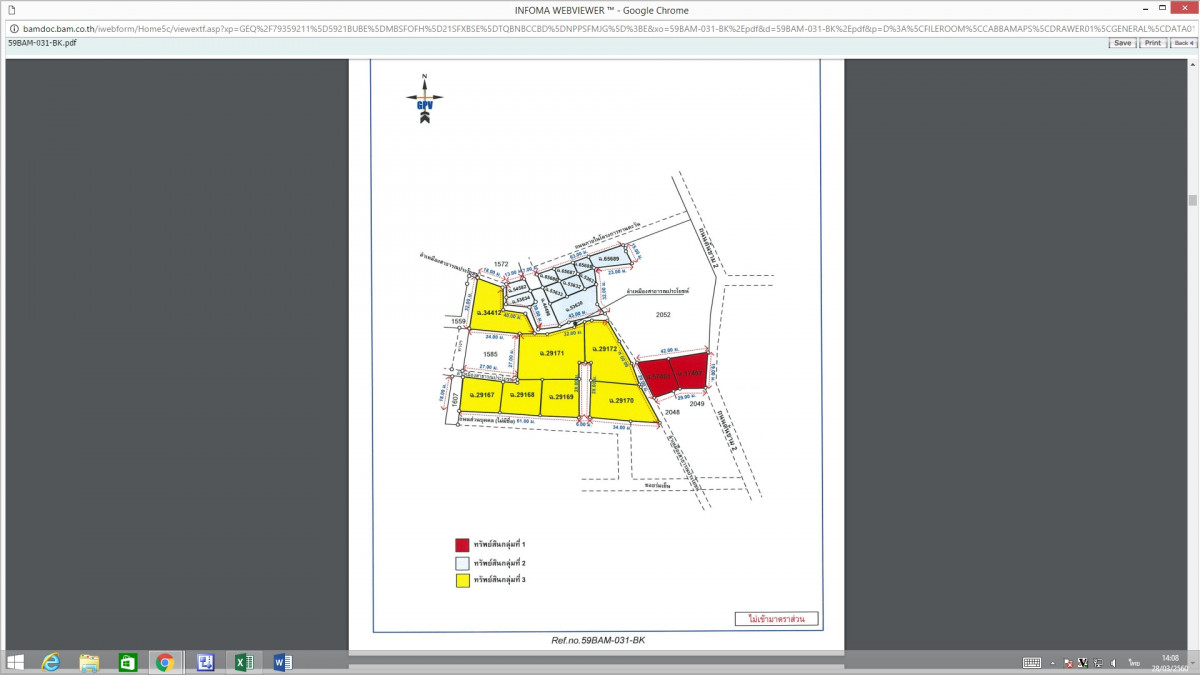This screenshot has height=675, width=1200.
Task: Click the light blue legend swatch for group 2
Action: 462,563
